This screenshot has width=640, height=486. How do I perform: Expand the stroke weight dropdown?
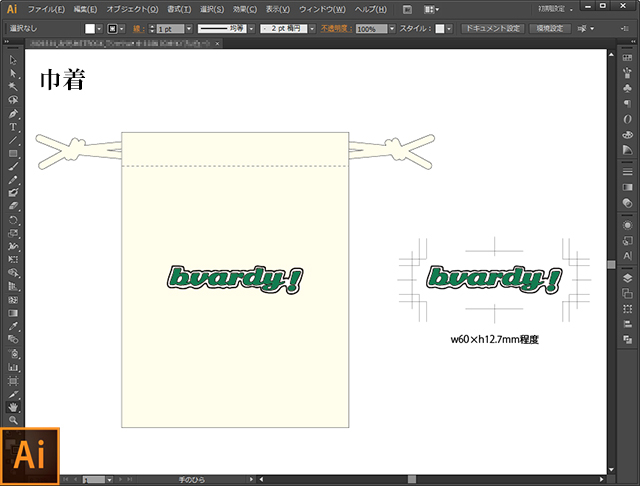[x=189, y=29]
